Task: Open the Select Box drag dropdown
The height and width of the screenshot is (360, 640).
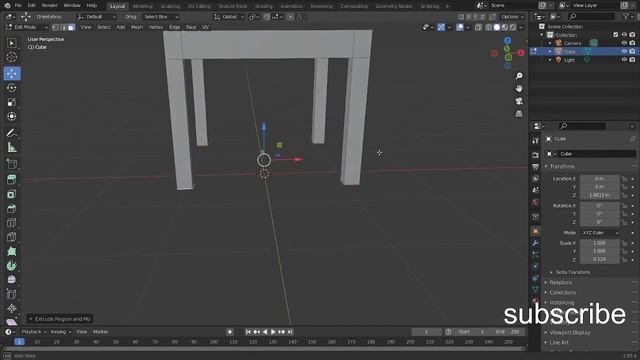Action: [160, 17]
